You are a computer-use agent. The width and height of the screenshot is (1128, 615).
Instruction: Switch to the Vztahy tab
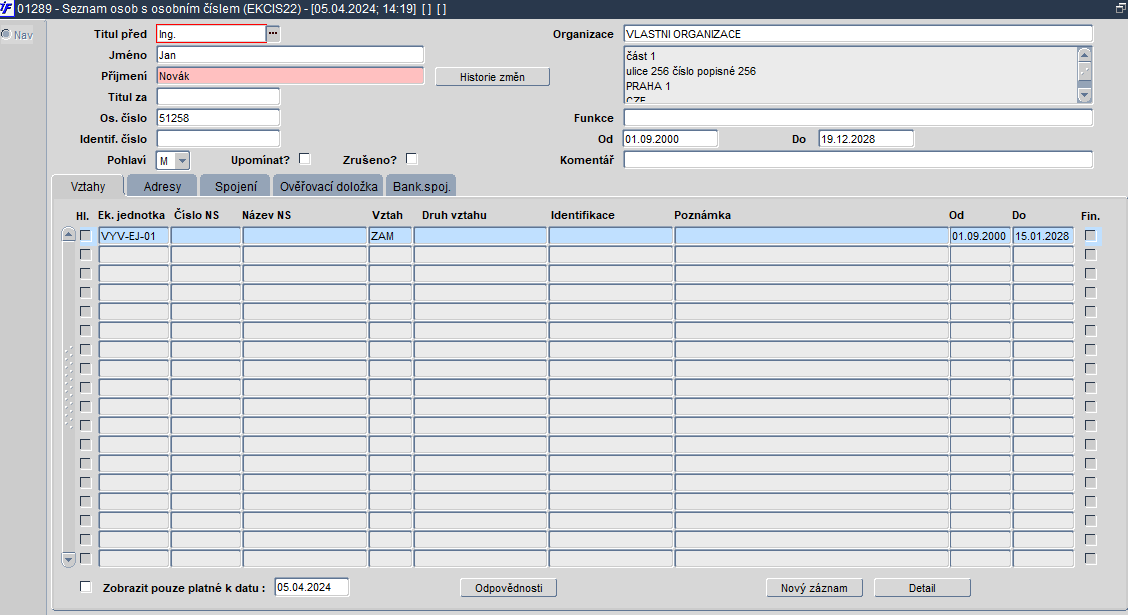(x=88, y=186)
